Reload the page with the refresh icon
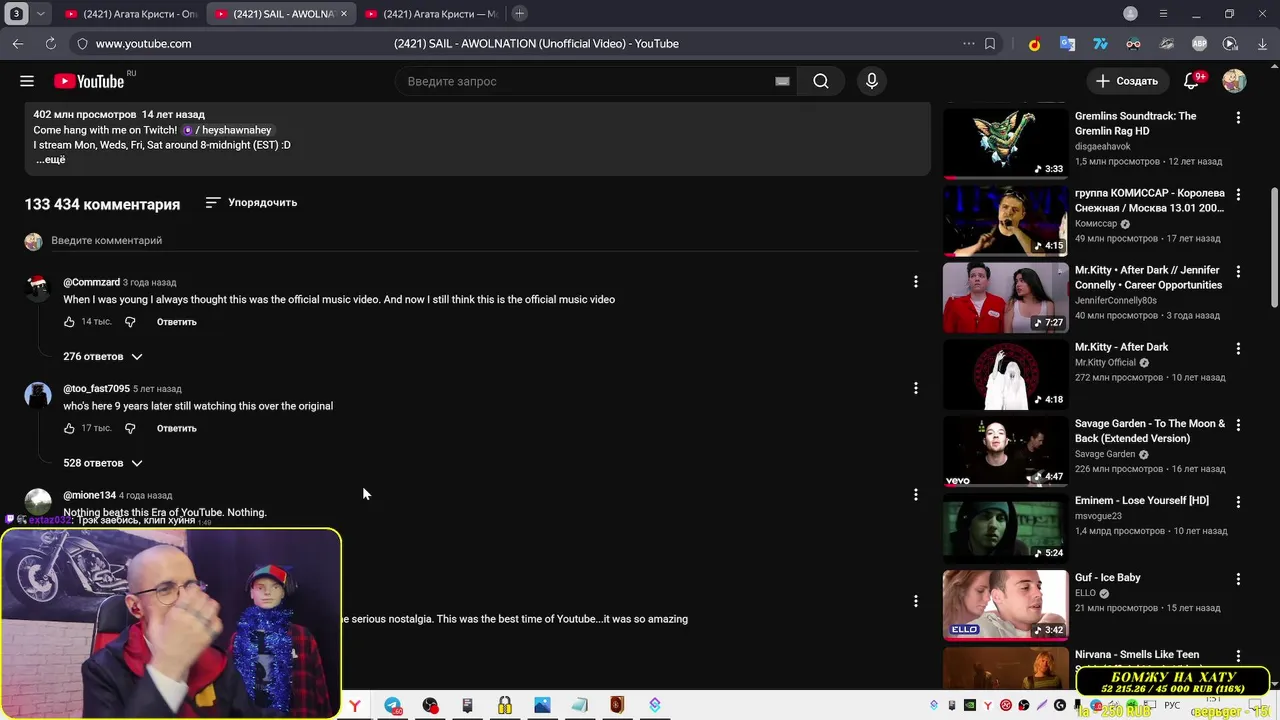Screen dimensions: 1280x720 tap(50, 44)
